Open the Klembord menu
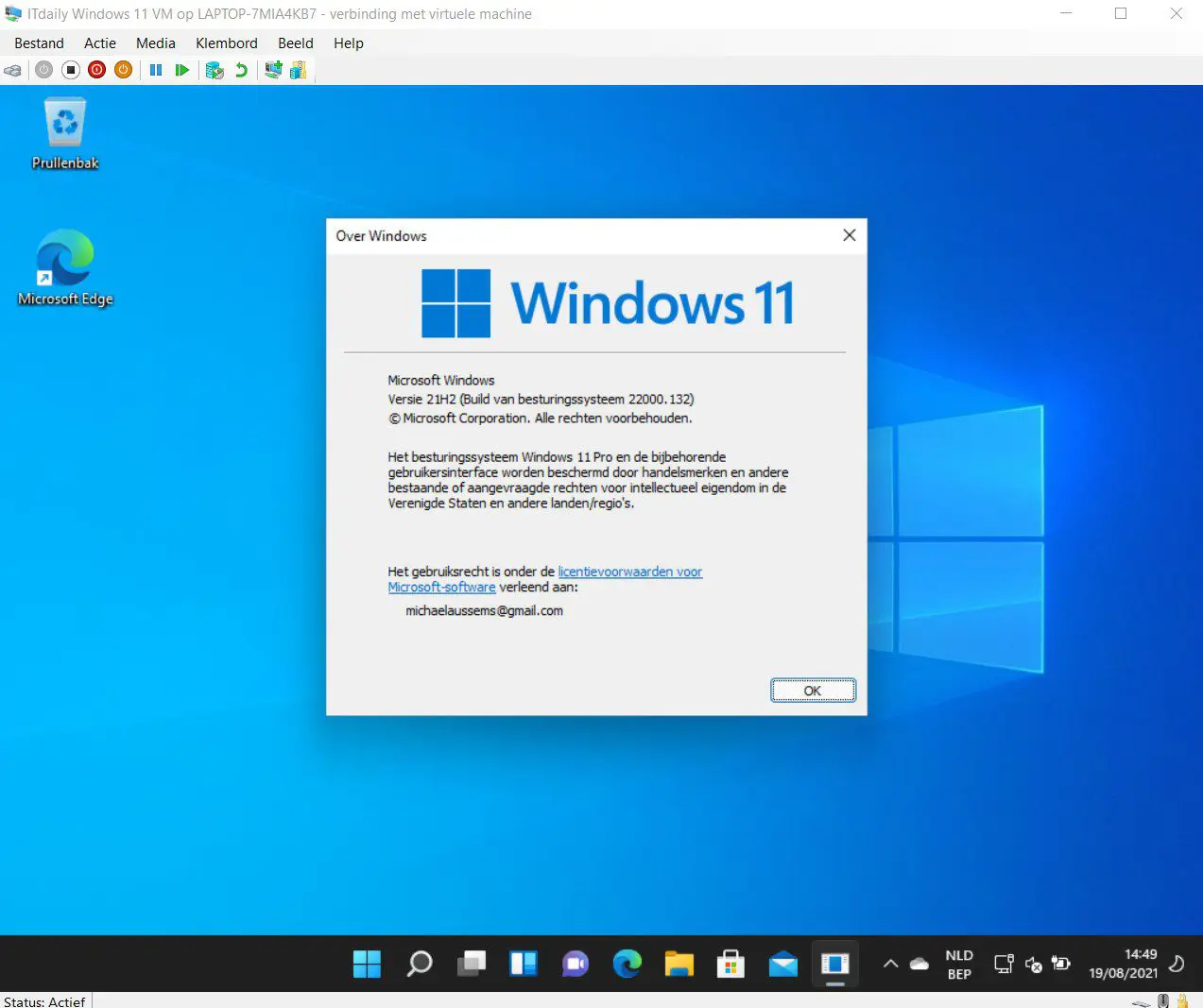 pos(227,43)
